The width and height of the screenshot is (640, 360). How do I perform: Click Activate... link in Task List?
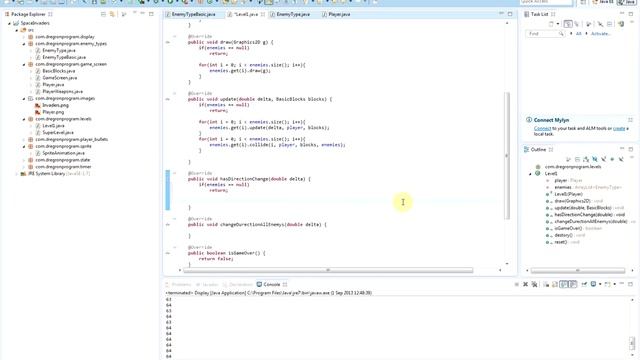(600, 34)
